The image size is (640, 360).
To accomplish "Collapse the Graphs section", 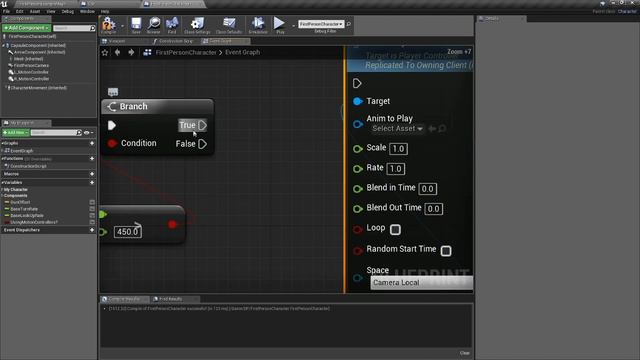I will point(2,143).
